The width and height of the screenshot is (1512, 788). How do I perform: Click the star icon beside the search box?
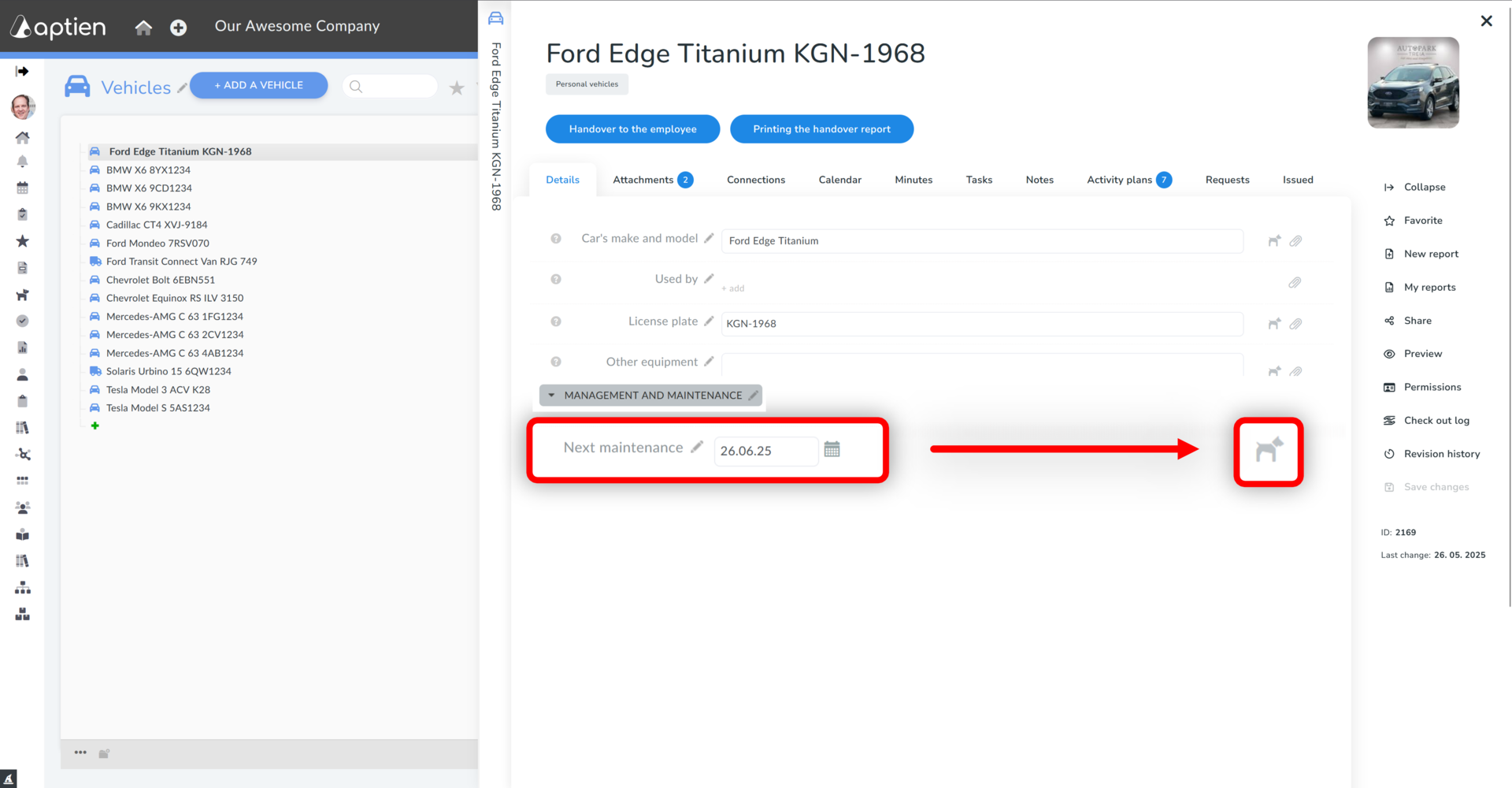coord(457,88)
